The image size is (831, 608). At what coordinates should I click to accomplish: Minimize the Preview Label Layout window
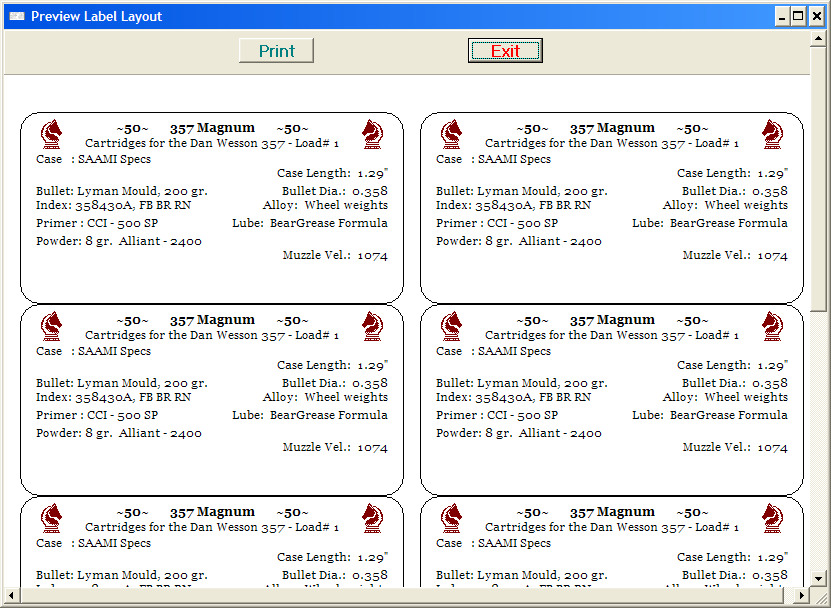(x=782, y=16)
